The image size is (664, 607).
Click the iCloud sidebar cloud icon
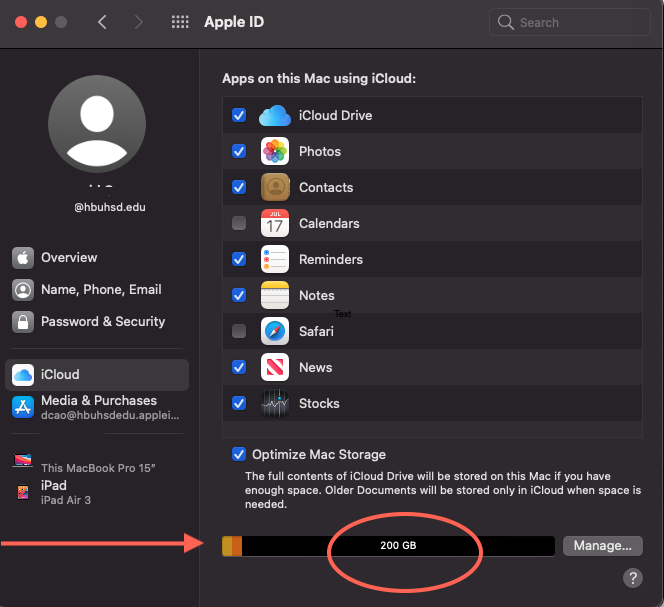pyautogui.click(x=23, y=375)
